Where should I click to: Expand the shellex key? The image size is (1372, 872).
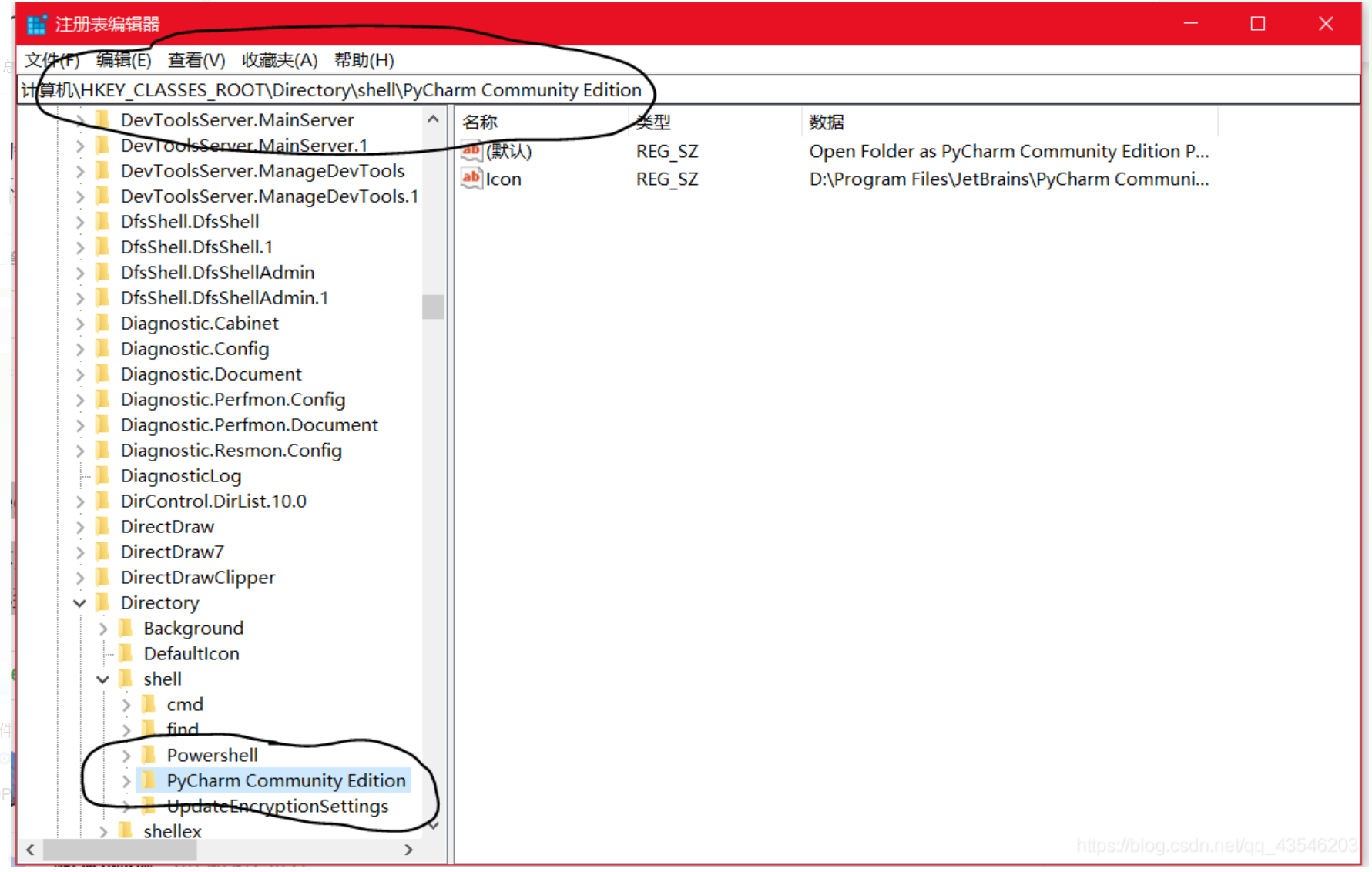click(x=103, y=831)
